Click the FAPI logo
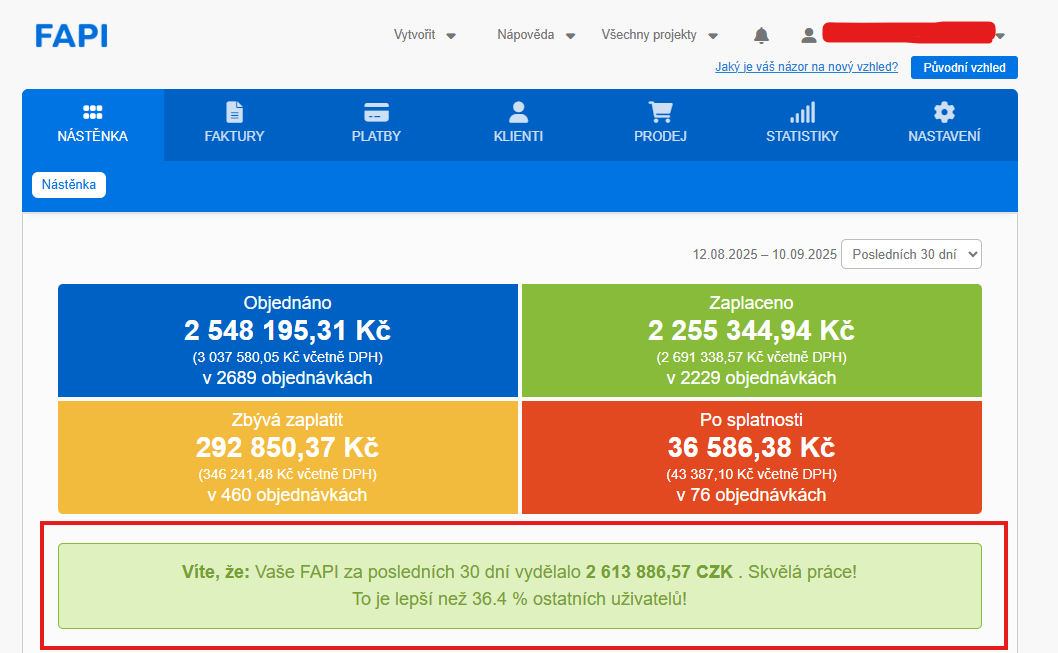This screenshot has width=1058, height=653. pyautogui.click(x=72, y=36)
